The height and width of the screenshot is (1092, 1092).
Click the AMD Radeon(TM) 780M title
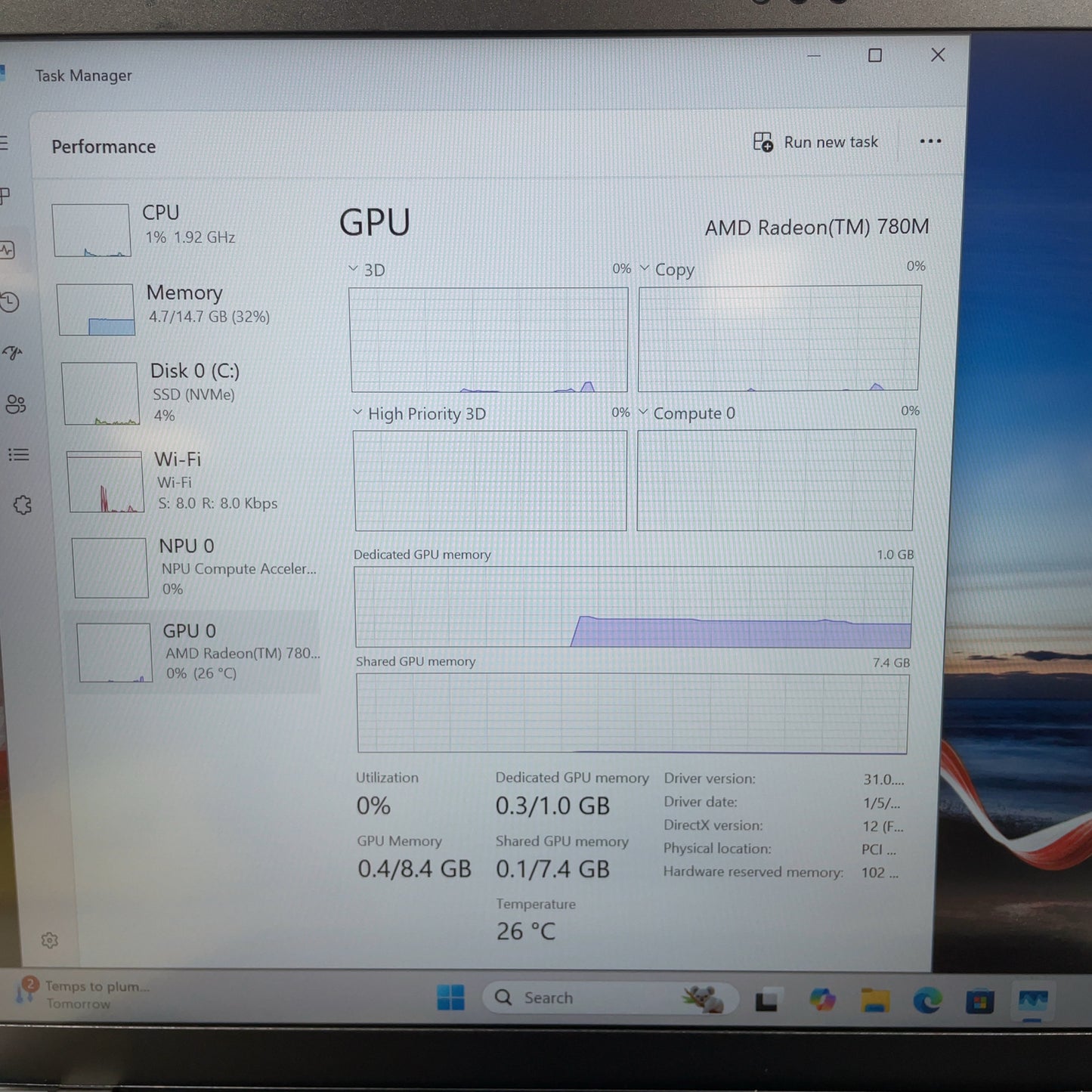pos(817,227)
